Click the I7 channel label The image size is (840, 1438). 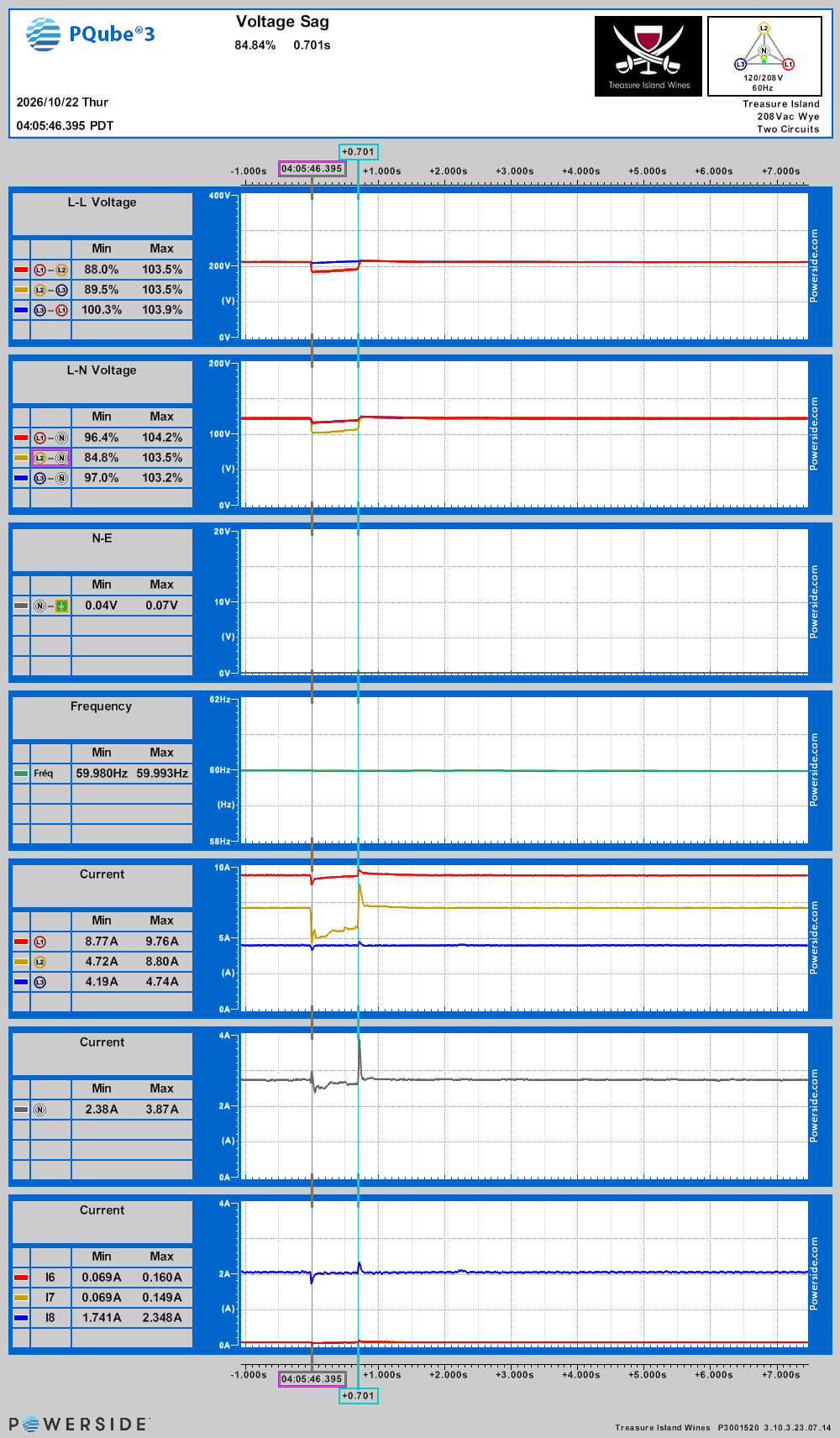50,1298
